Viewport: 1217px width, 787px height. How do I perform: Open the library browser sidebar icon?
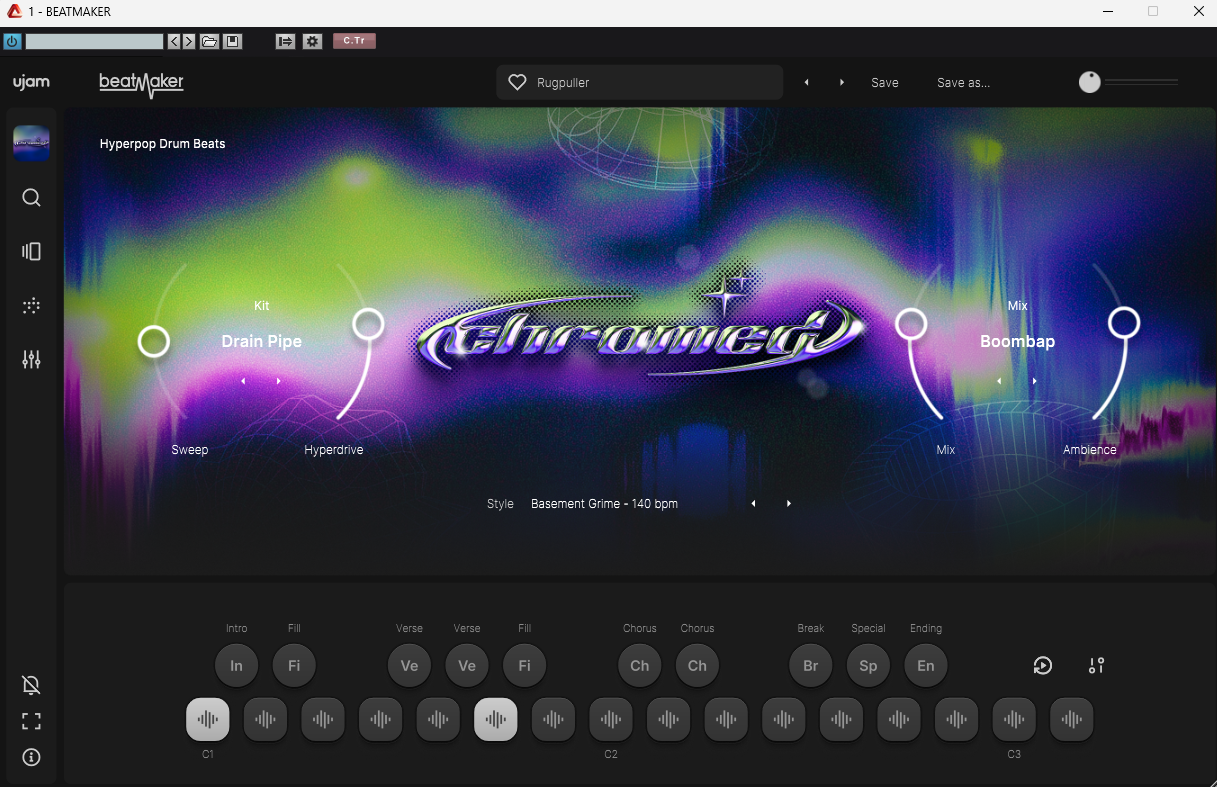coord(31,252)
